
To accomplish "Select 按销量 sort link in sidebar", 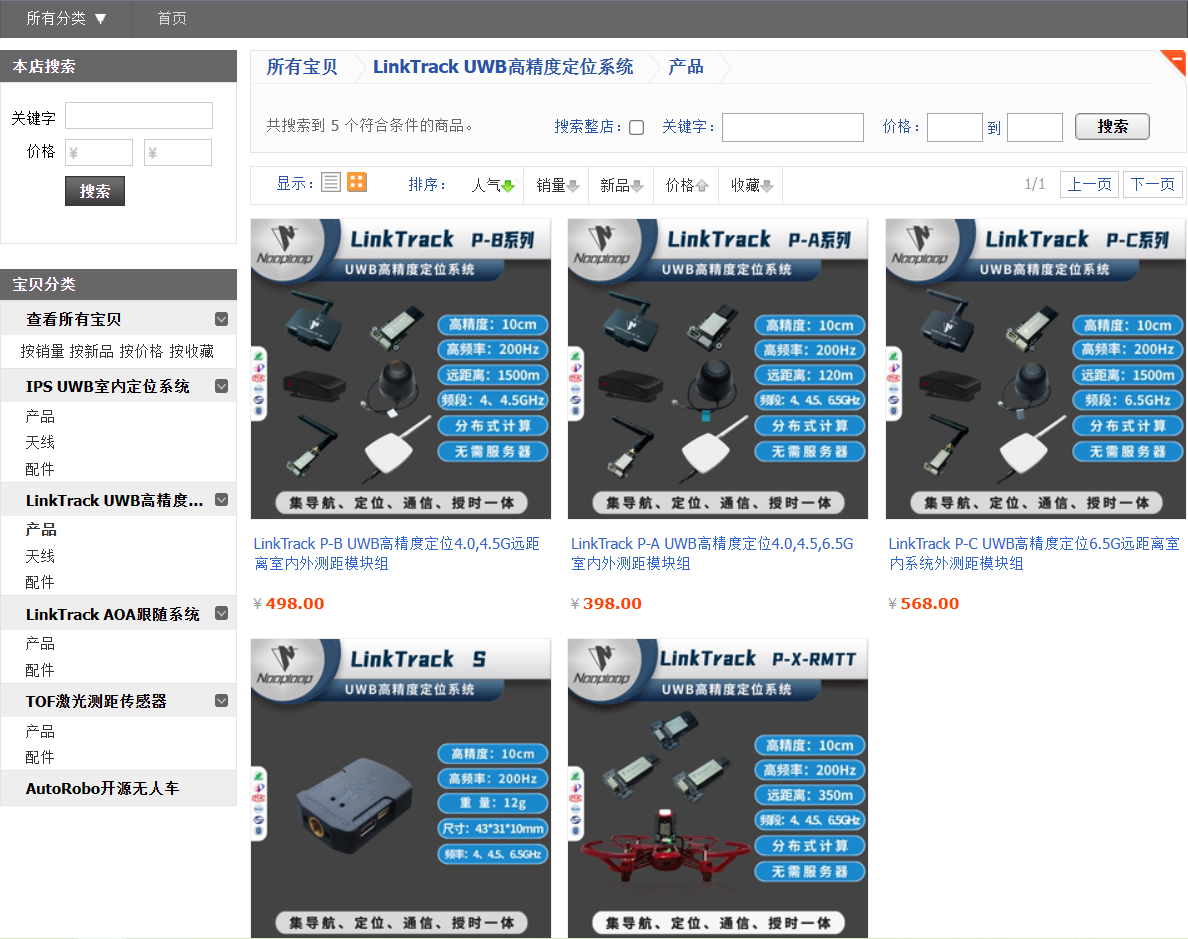I will coord(42,351).
